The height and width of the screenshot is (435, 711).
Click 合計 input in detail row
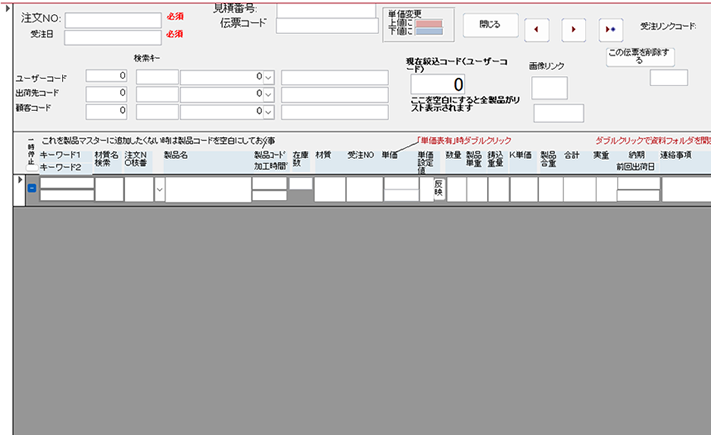pos(580,189)
